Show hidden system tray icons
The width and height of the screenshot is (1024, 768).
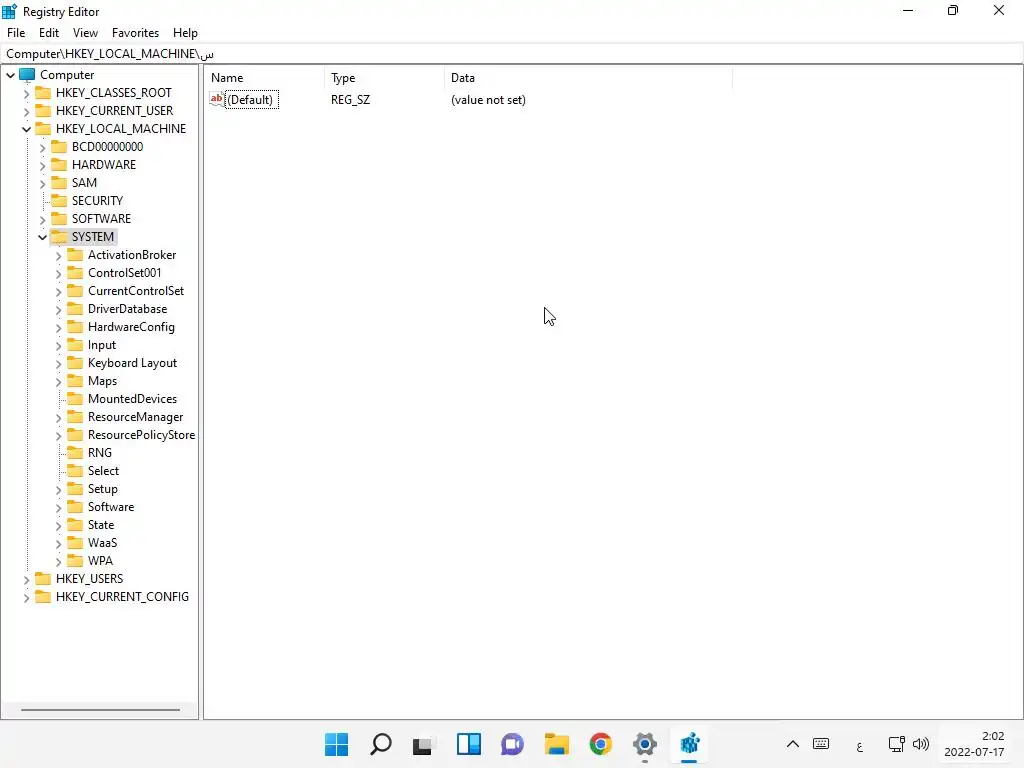coord(792,744)
